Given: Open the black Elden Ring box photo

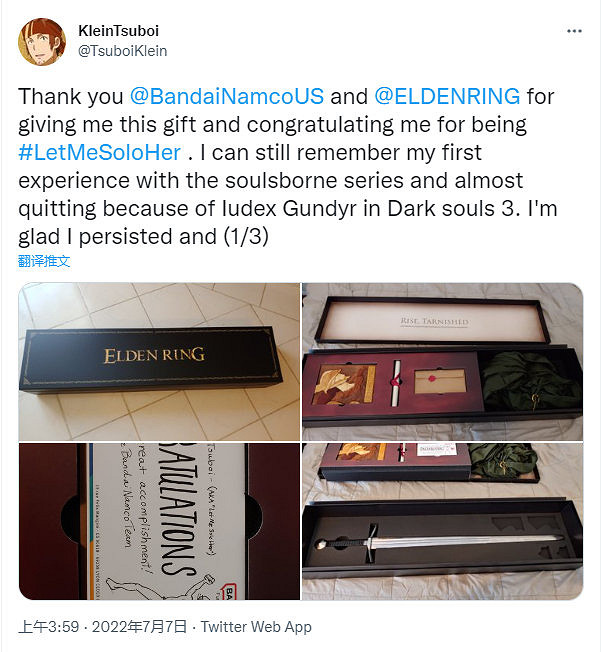Looking at the screenshot, I should pyautogui.click(x=159, y=361).
